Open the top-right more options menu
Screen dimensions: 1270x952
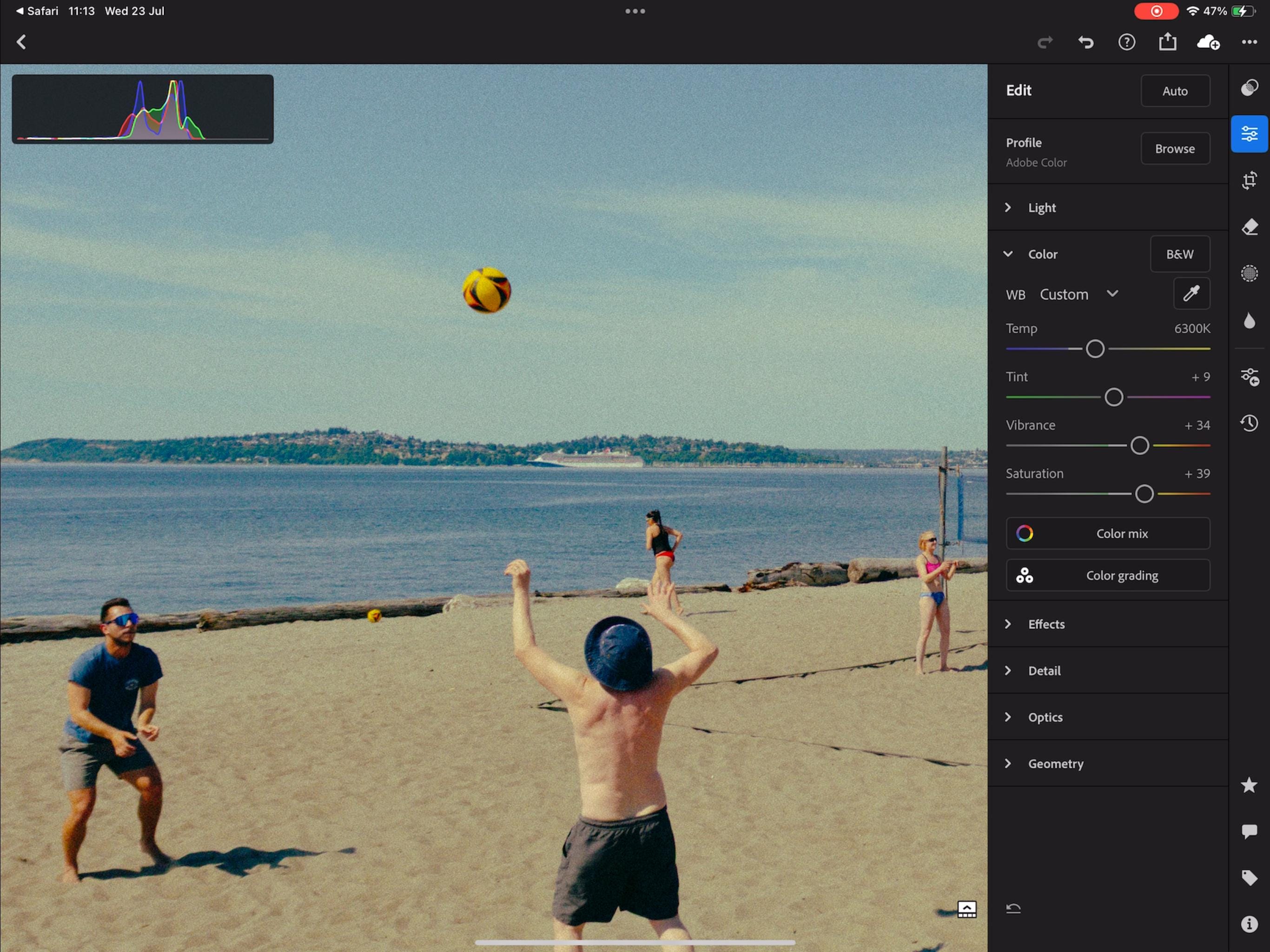(1250, 42)
